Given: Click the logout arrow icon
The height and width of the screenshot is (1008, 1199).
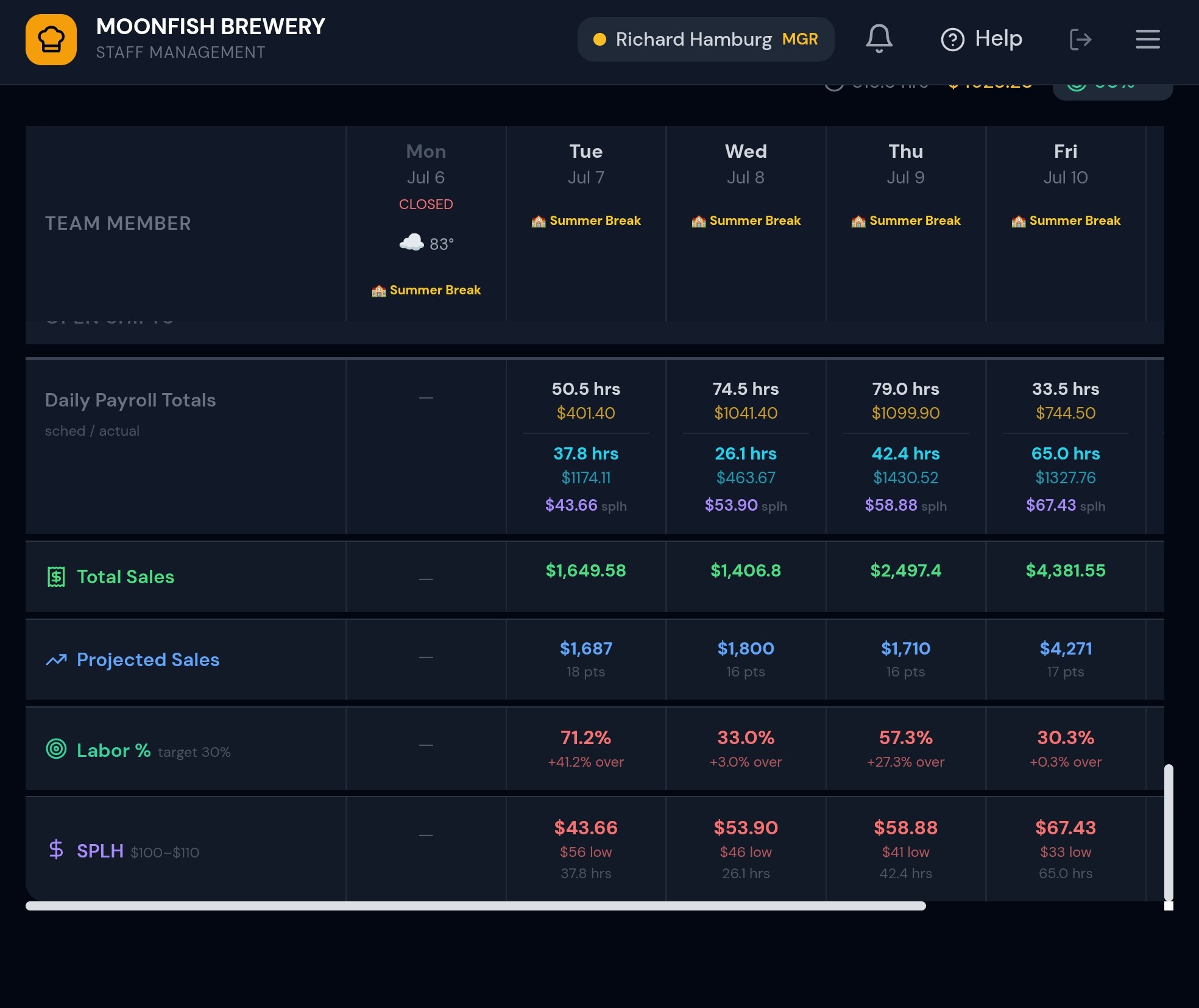Looking at the screenshot, I should (x=1081, y=40).
